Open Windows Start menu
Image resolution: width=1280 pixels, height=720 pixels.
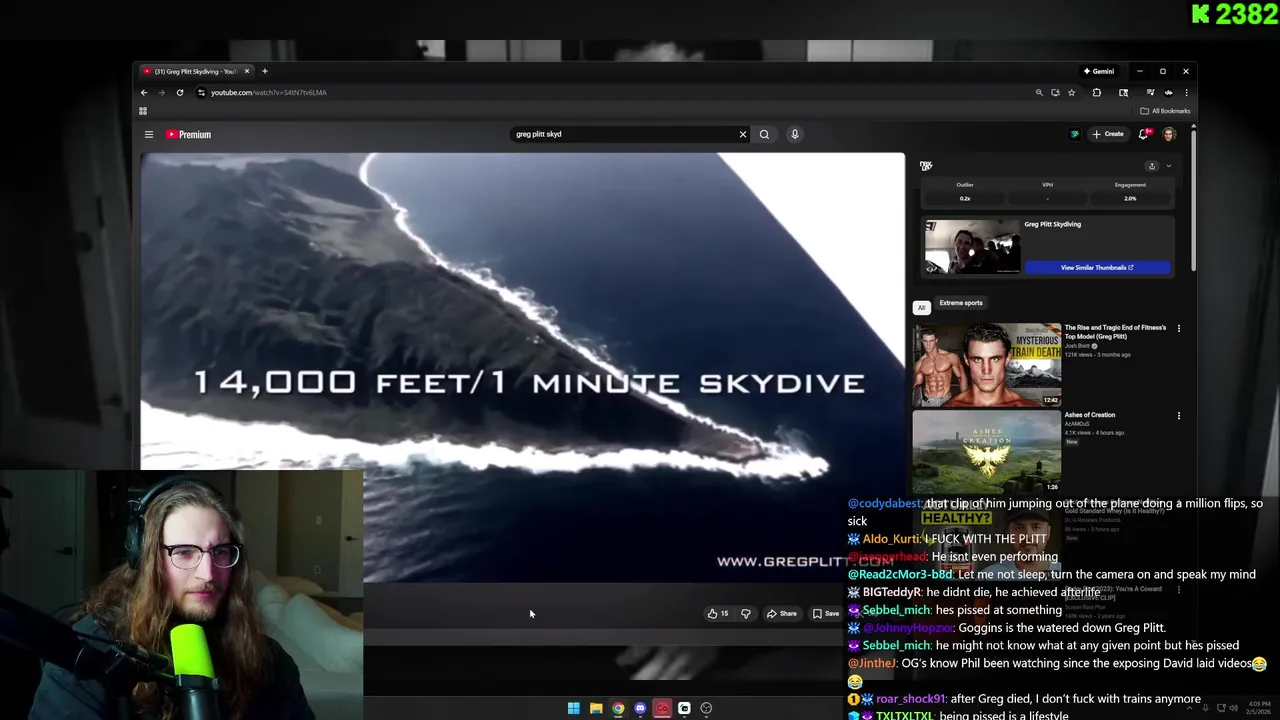tap(574, 708)
